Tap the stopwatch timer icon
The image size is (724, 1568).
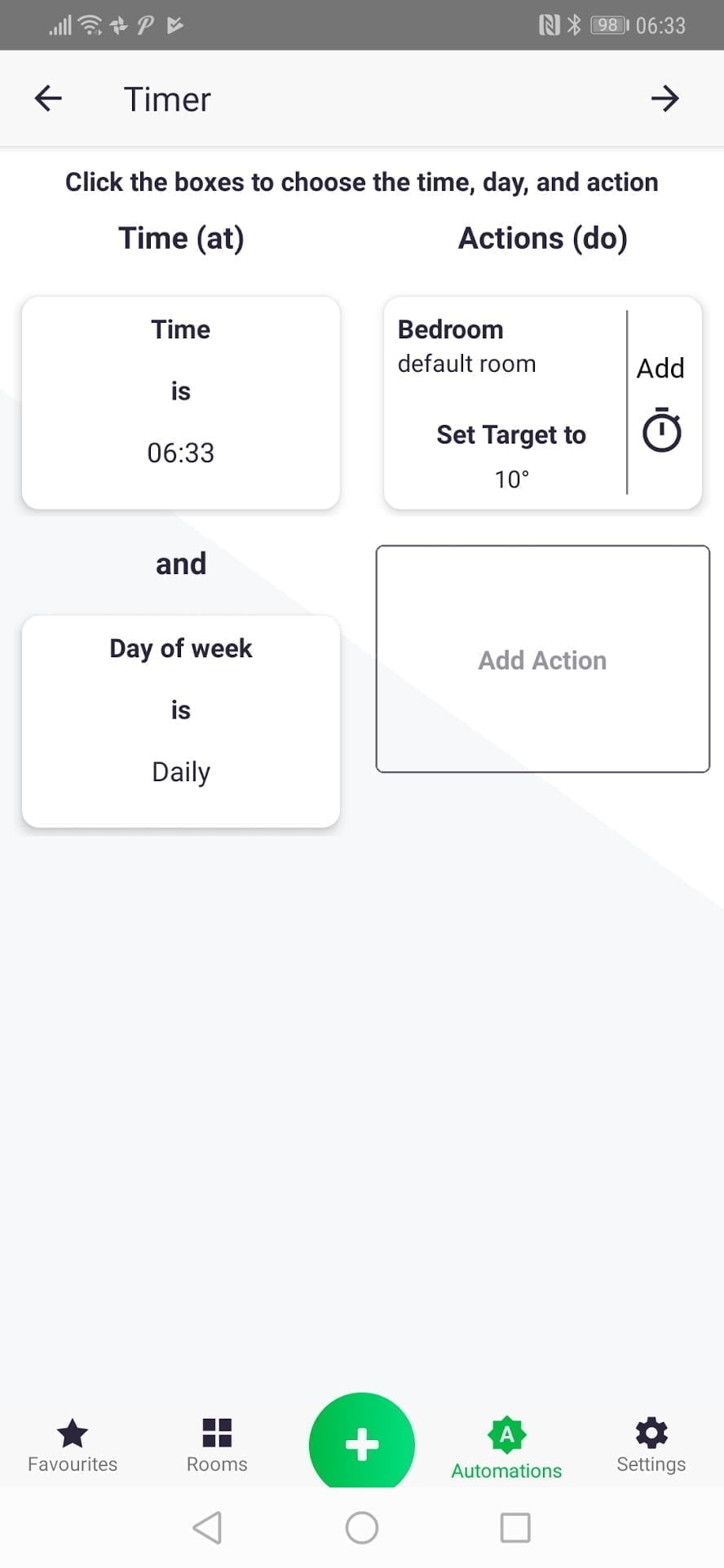coord(661,431)
